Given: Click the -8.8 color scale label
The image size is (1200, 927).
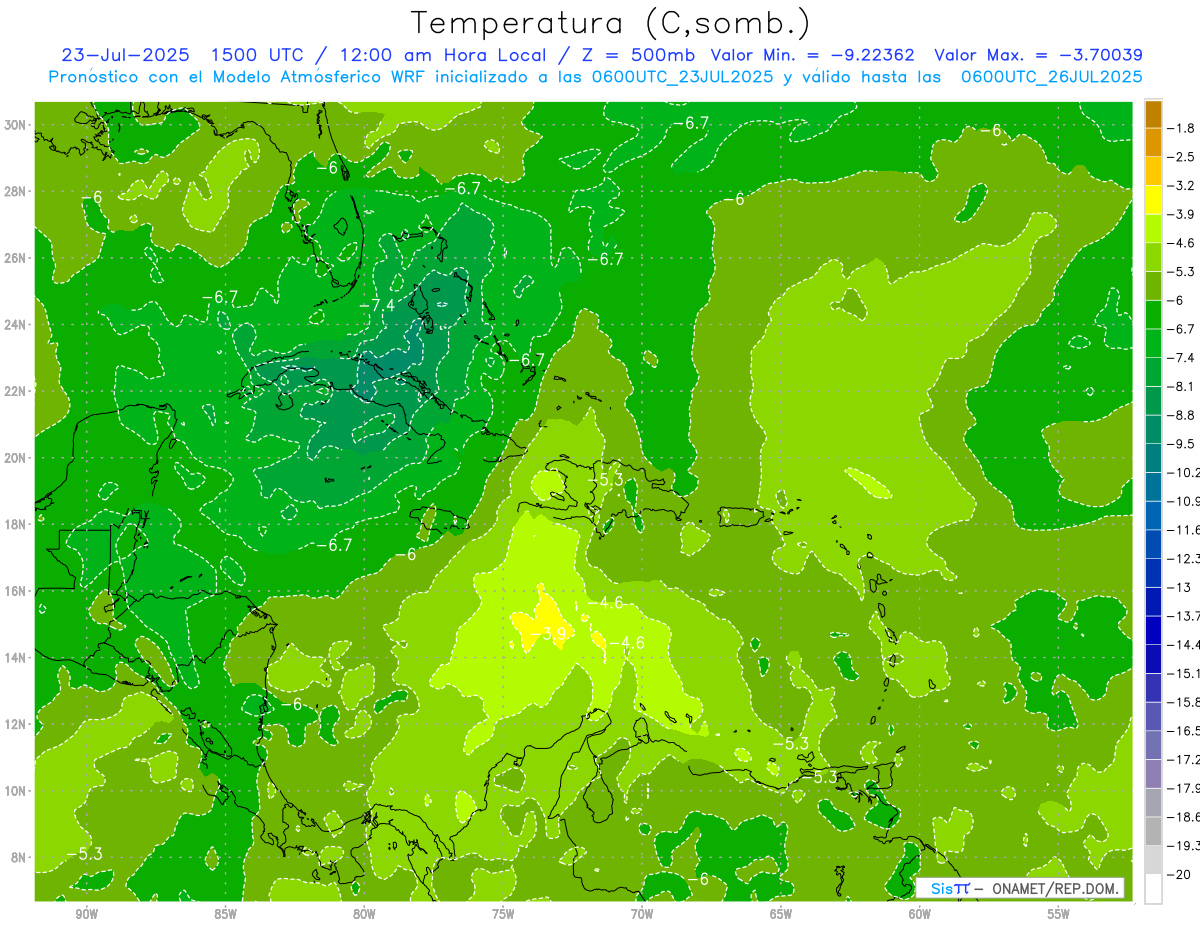Looking at the screenshot, I should (x=1182, y=415).
